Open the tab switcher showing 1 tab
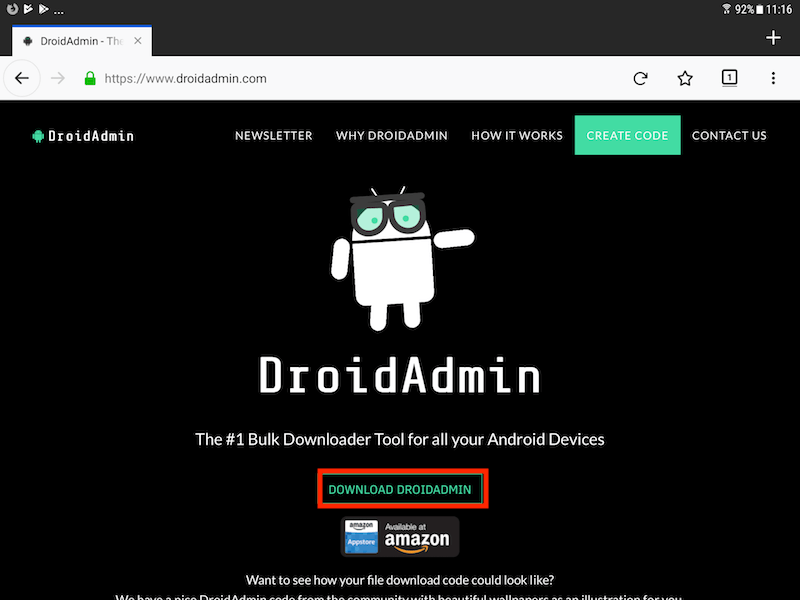The image size is (800, 600). tap(729, 78)
